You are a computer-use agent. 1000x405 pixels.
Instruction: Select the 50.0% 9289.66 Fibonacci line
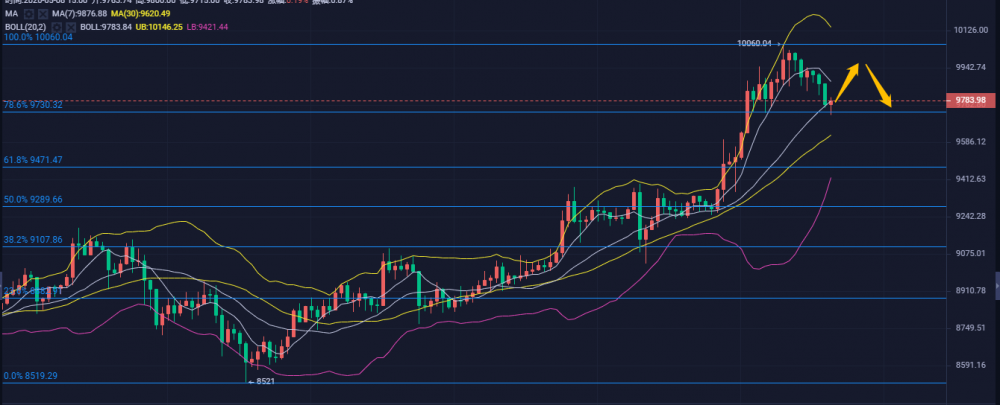click(x=34, y=200)
